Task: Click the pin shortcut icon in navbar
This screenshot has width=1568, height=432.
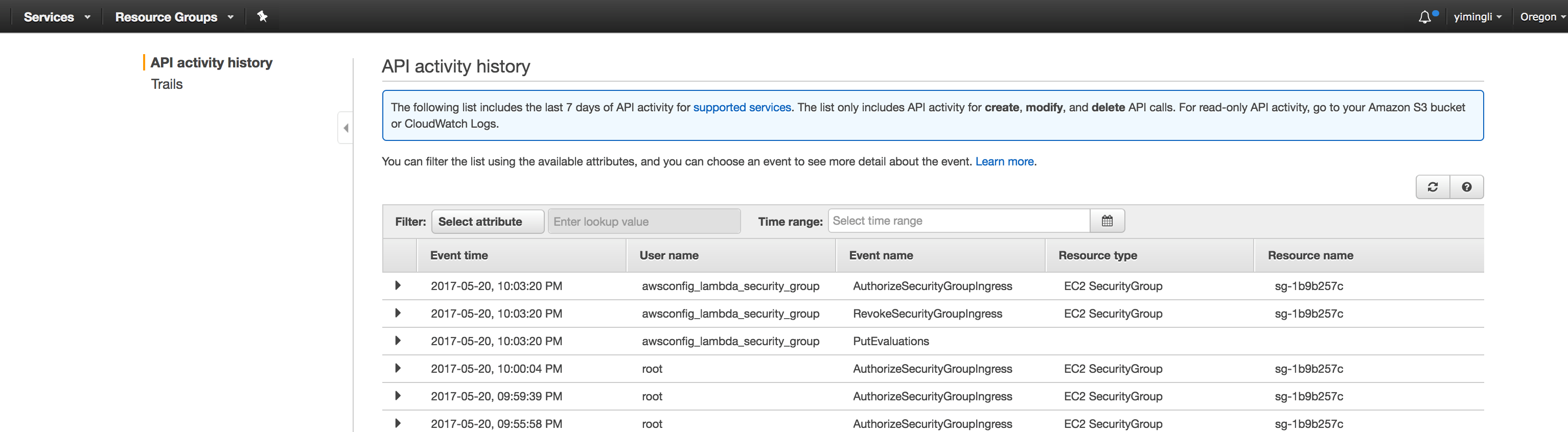Action: click(x=262, y=16)
